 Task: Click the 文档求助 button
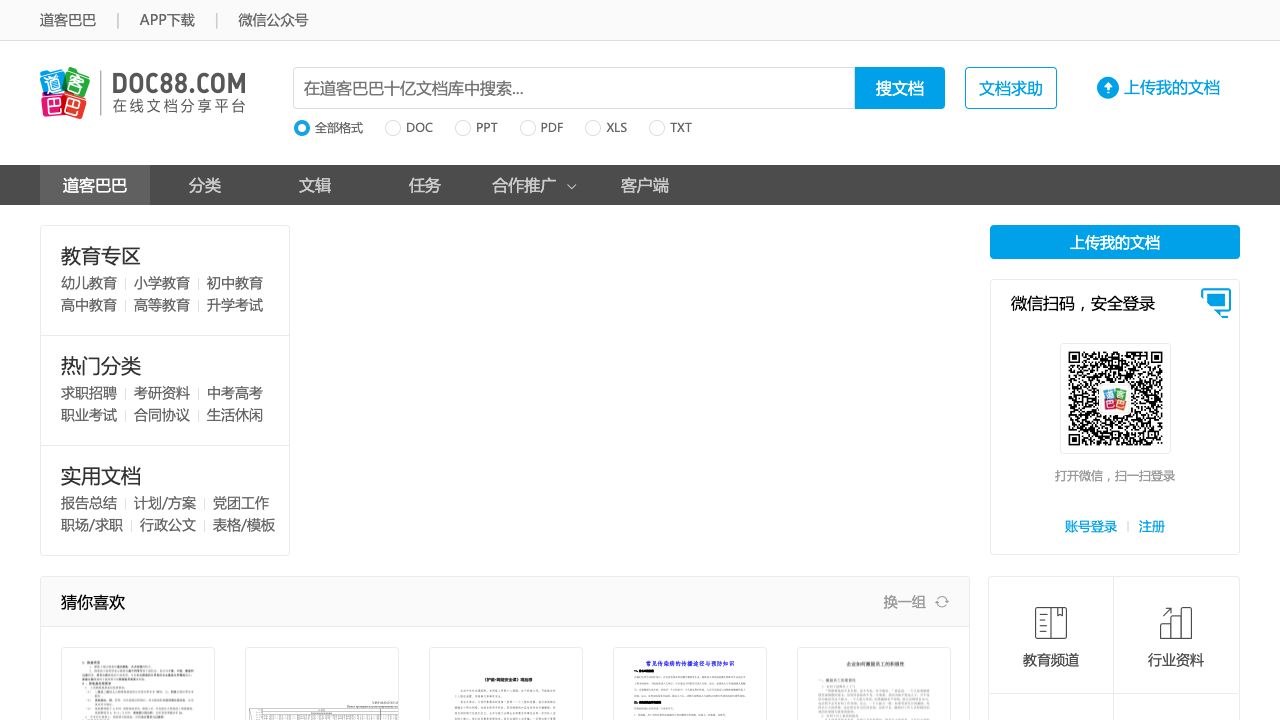[1010, 88]
